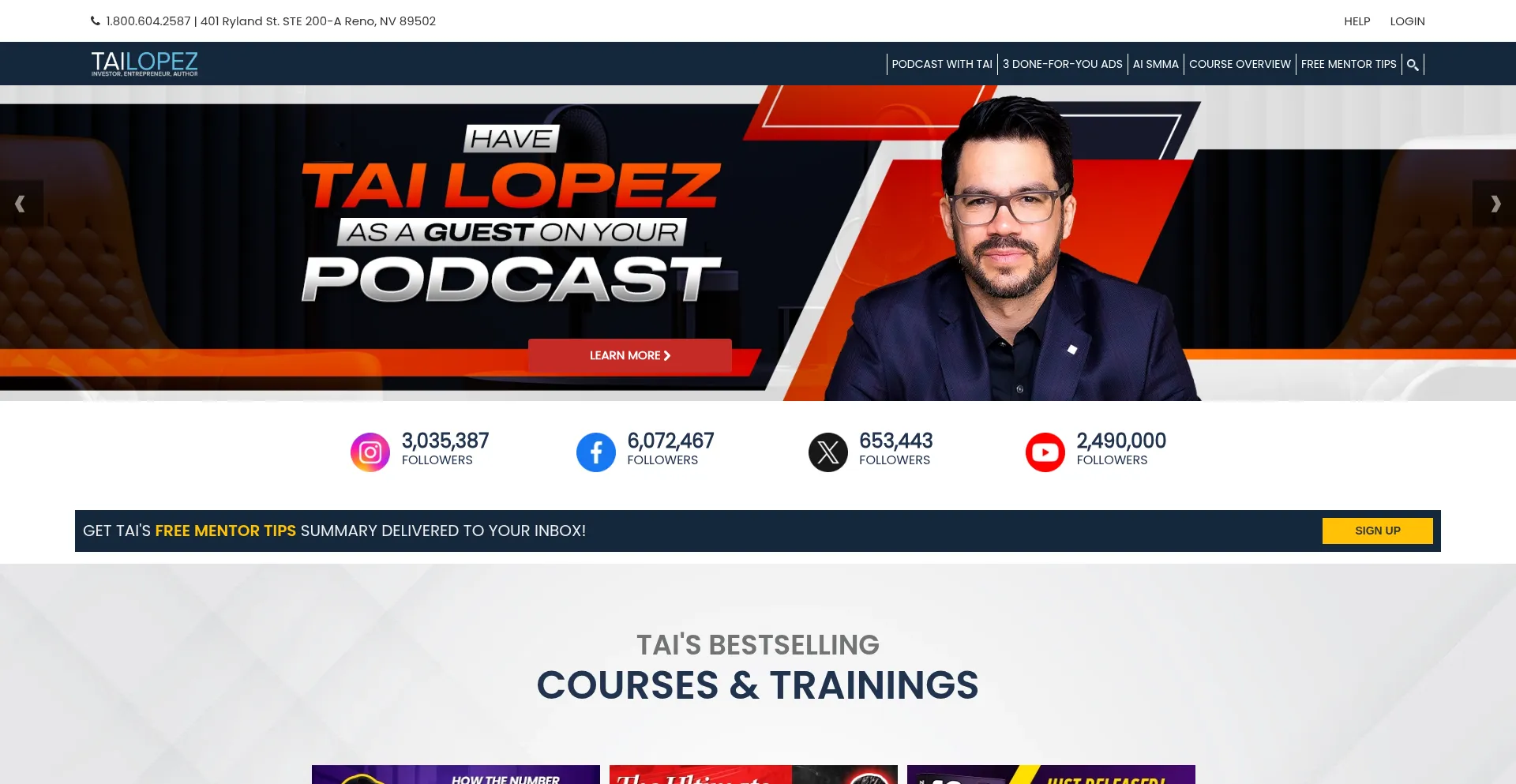Image resolution: width=1516 pixels, height=784 pixels.
Task: Click the Help link
Action: [x=1357, y=21]
